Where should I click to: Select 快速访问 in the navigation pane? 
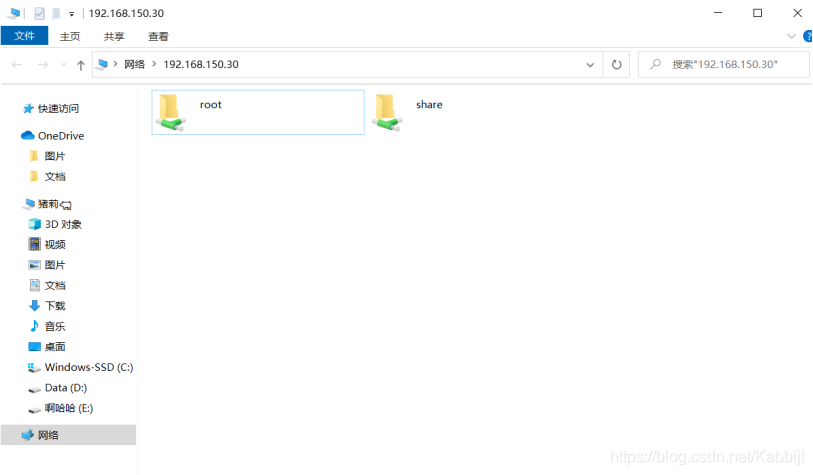pos(58,108)
